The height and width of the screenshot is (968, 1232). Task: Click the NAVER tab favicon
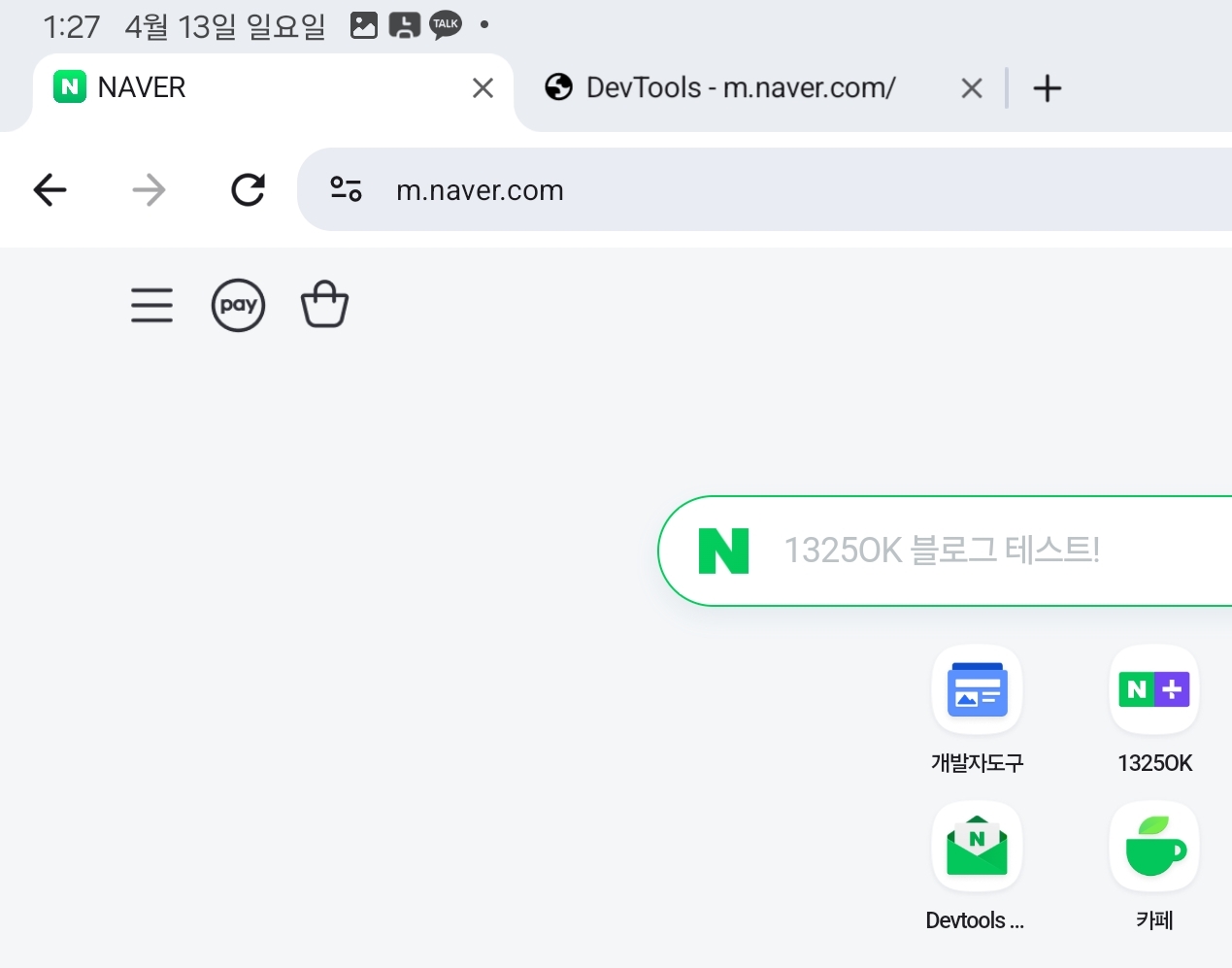click(70, 87)
